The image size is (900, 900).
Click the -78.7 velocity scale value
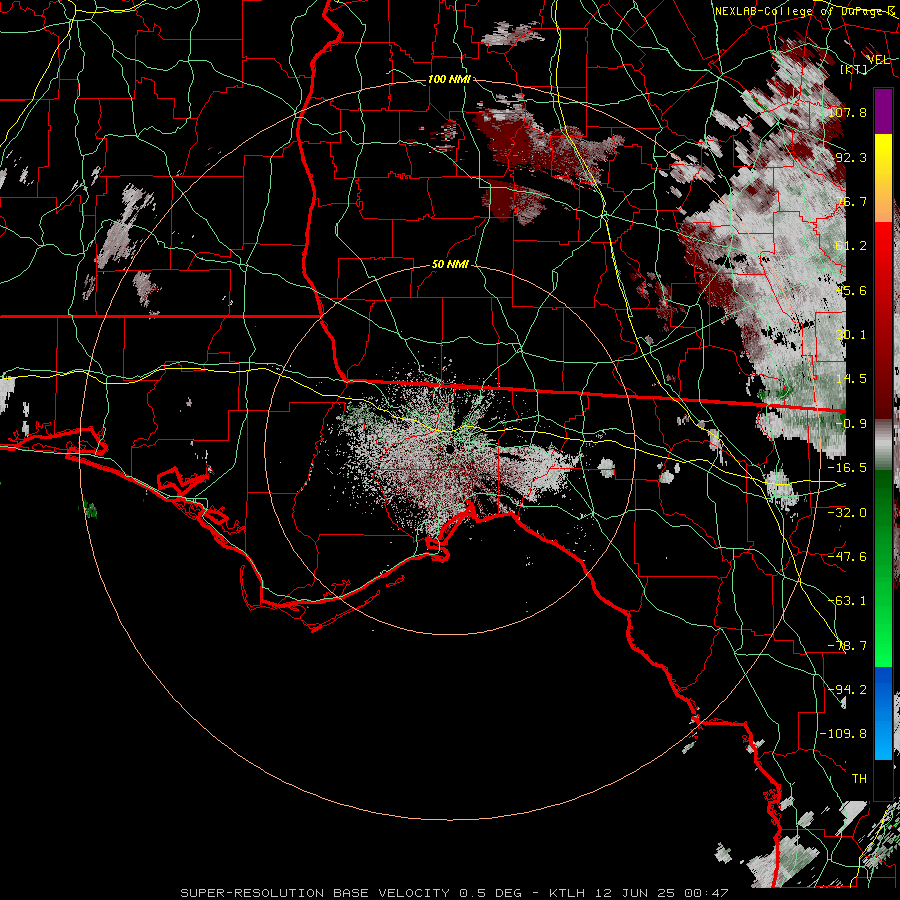tap(847, 646)
